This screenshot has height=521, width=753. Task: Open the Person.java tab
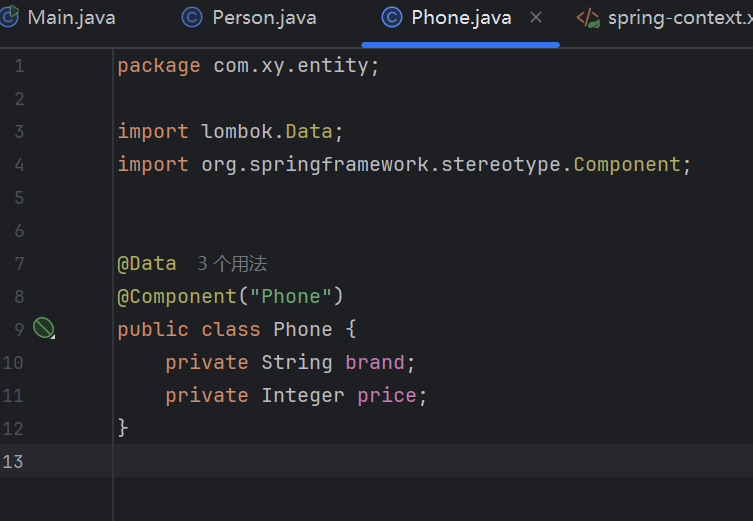264,18
